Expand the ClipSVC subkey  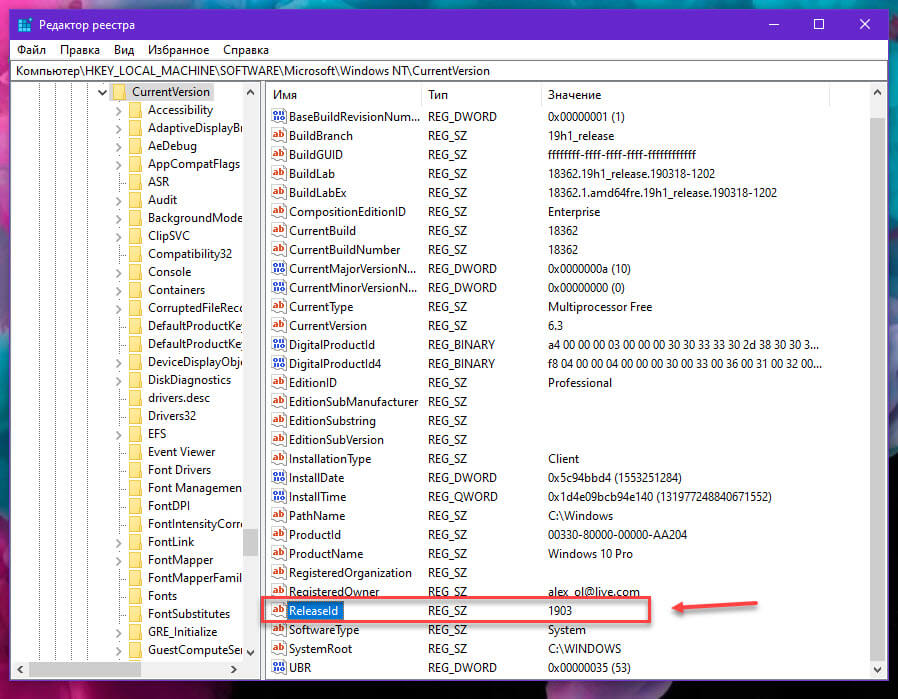(x=118, y=236)
